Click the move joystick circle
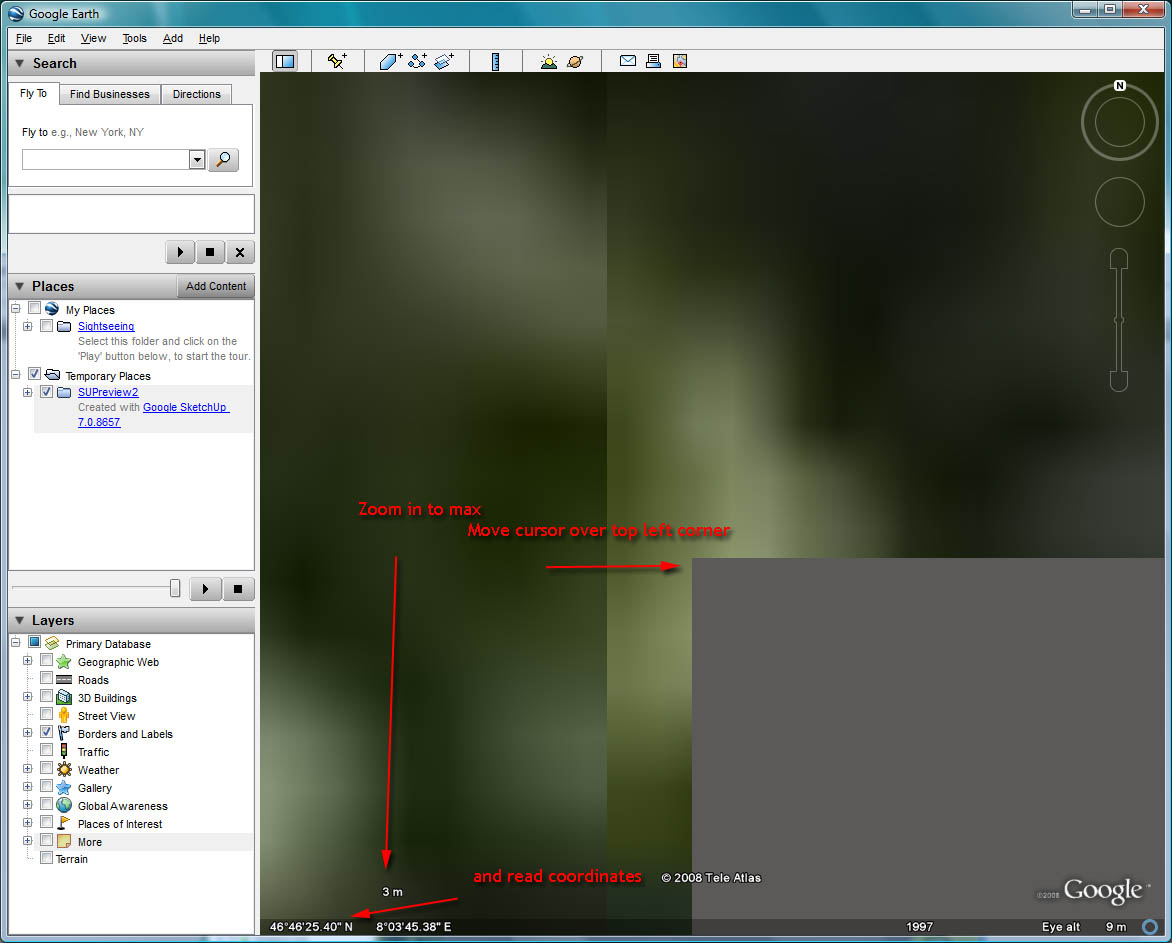 pos(1120,202)
